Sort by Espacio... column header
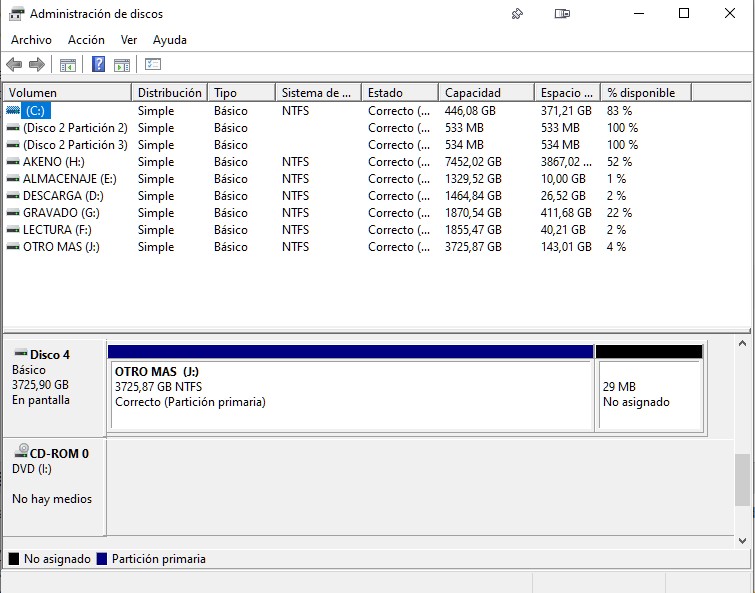The width and height of the screenshot is (755, 593). pos(568,92)
